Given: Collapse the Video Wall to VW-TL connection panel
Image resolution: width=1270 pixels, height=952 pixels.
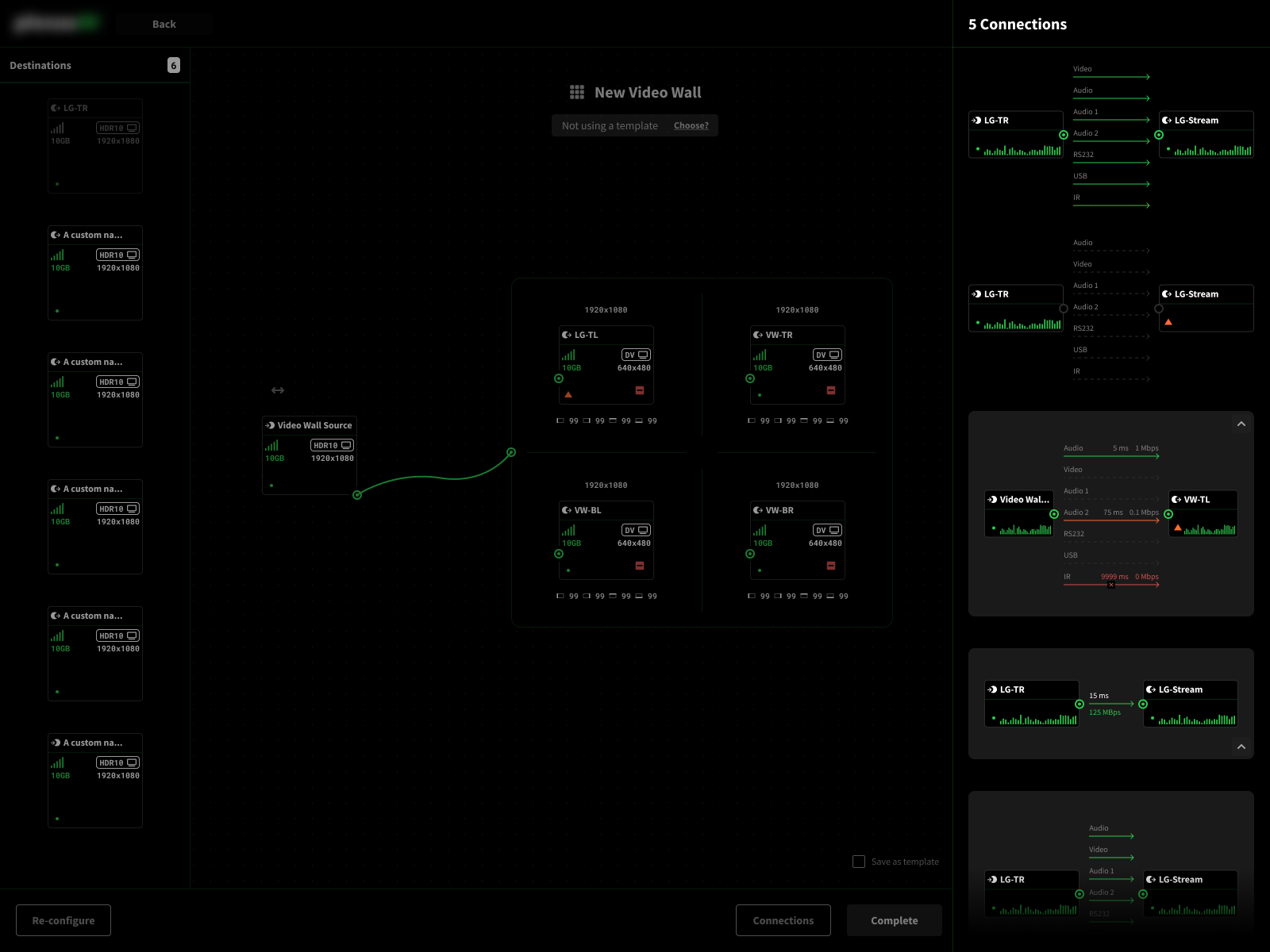Looking at the screenshot, I should click(1241, 424).
